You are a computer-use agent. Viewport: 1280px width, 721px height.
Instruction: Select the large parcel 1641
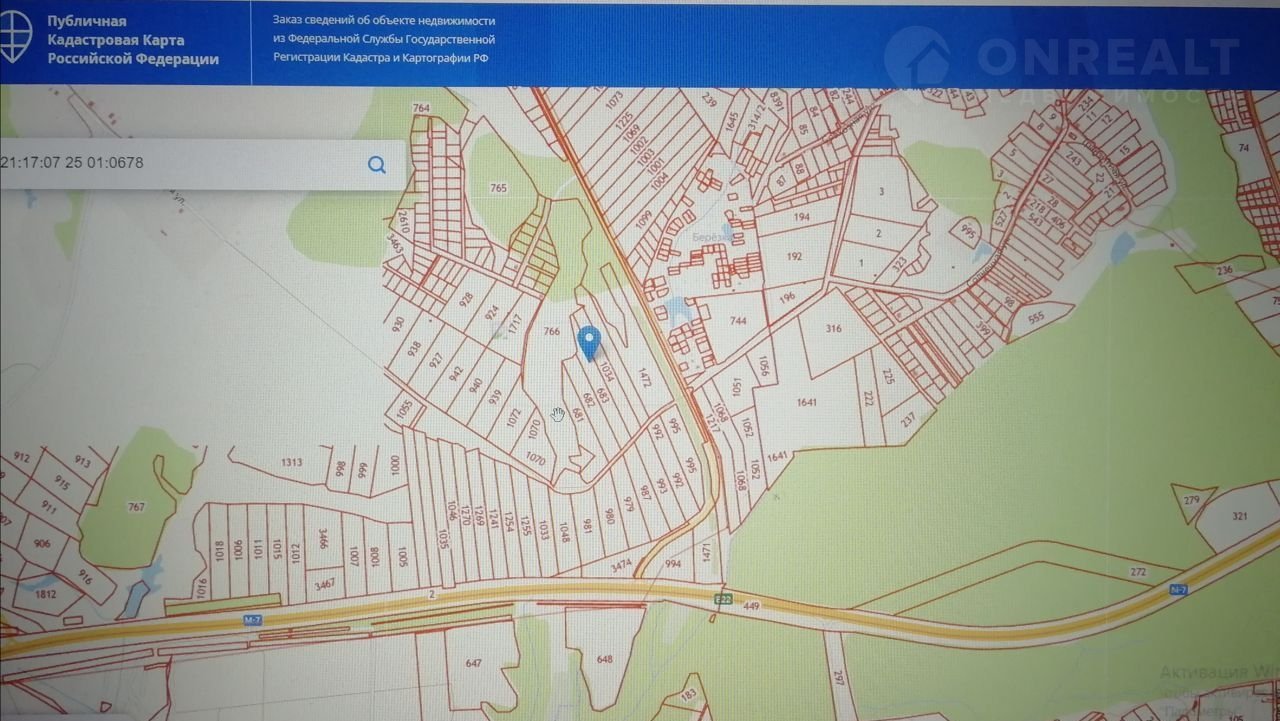pyautogui.click(x=807, y=403)
